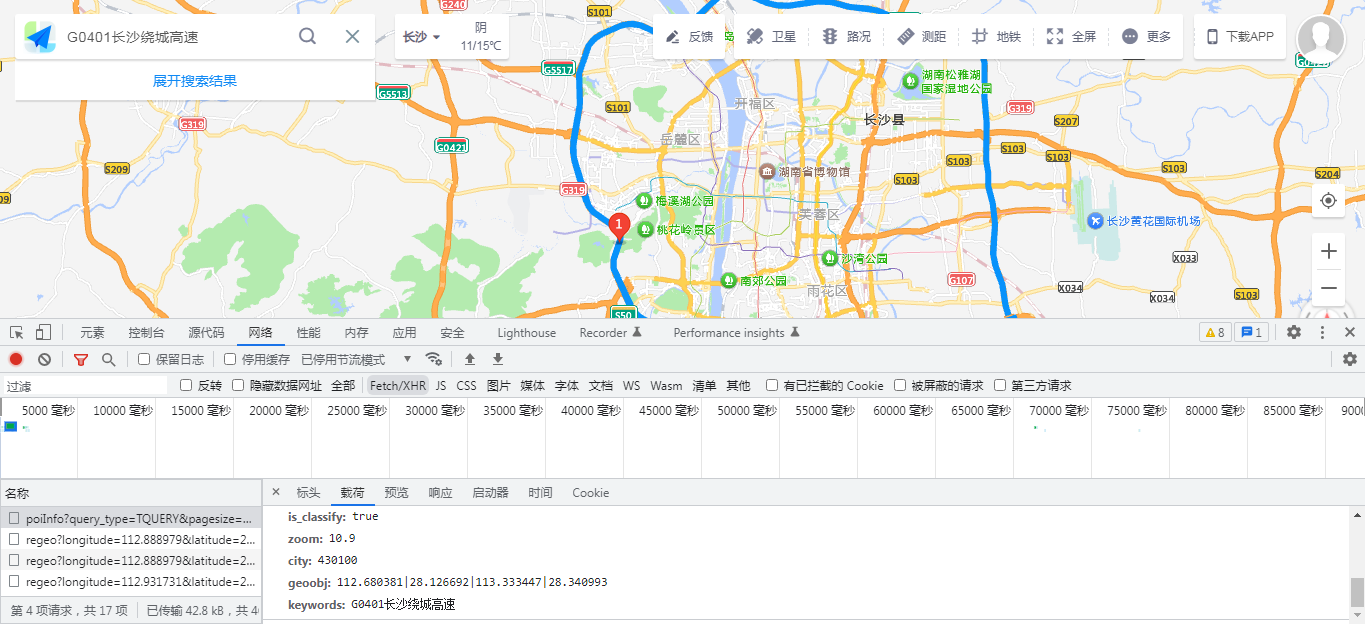The width and height of the screenshot is (1365, 624).
Task: Switch to 控制台 Console tab
Action: pyautogui.click(x=146, y=332)
